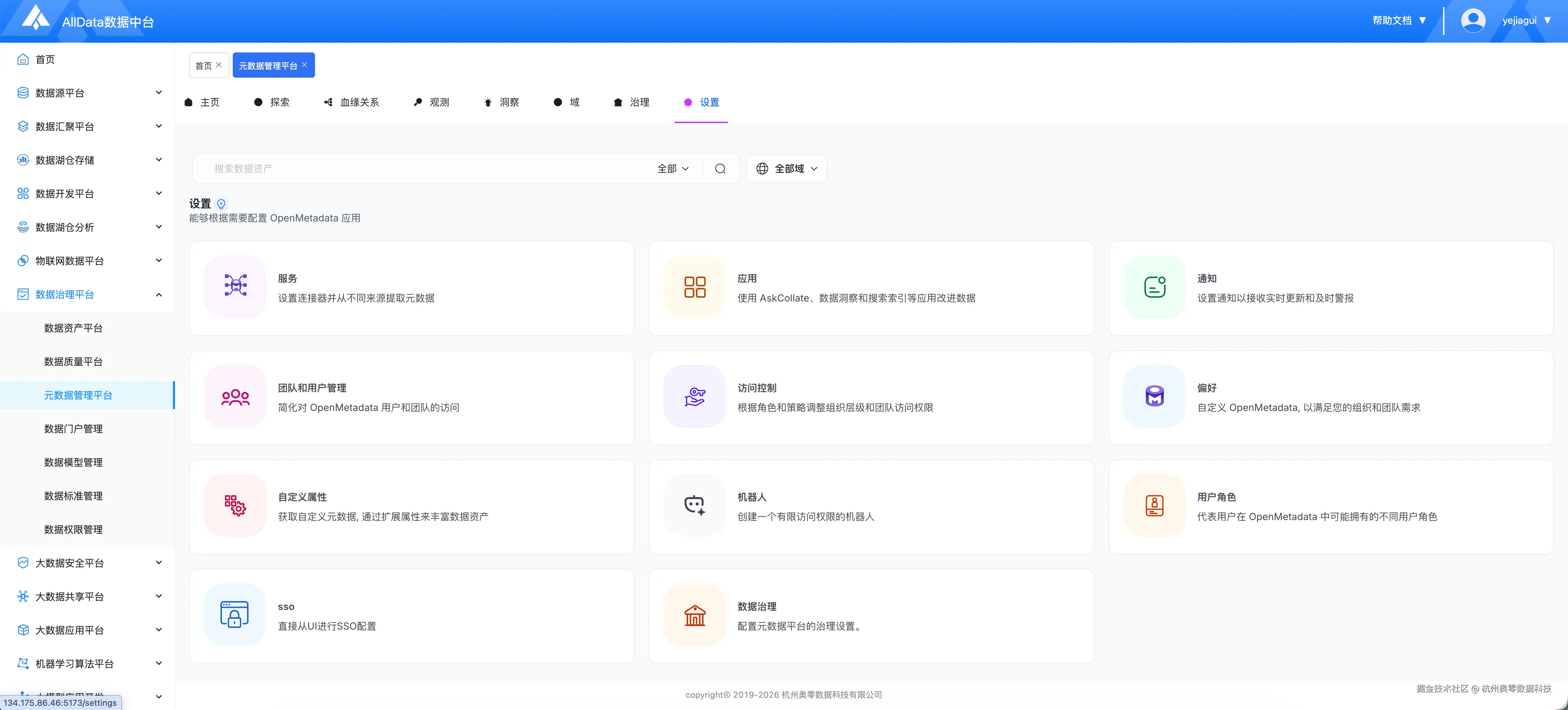Click the 数据治理 card title

click(757, 606)
